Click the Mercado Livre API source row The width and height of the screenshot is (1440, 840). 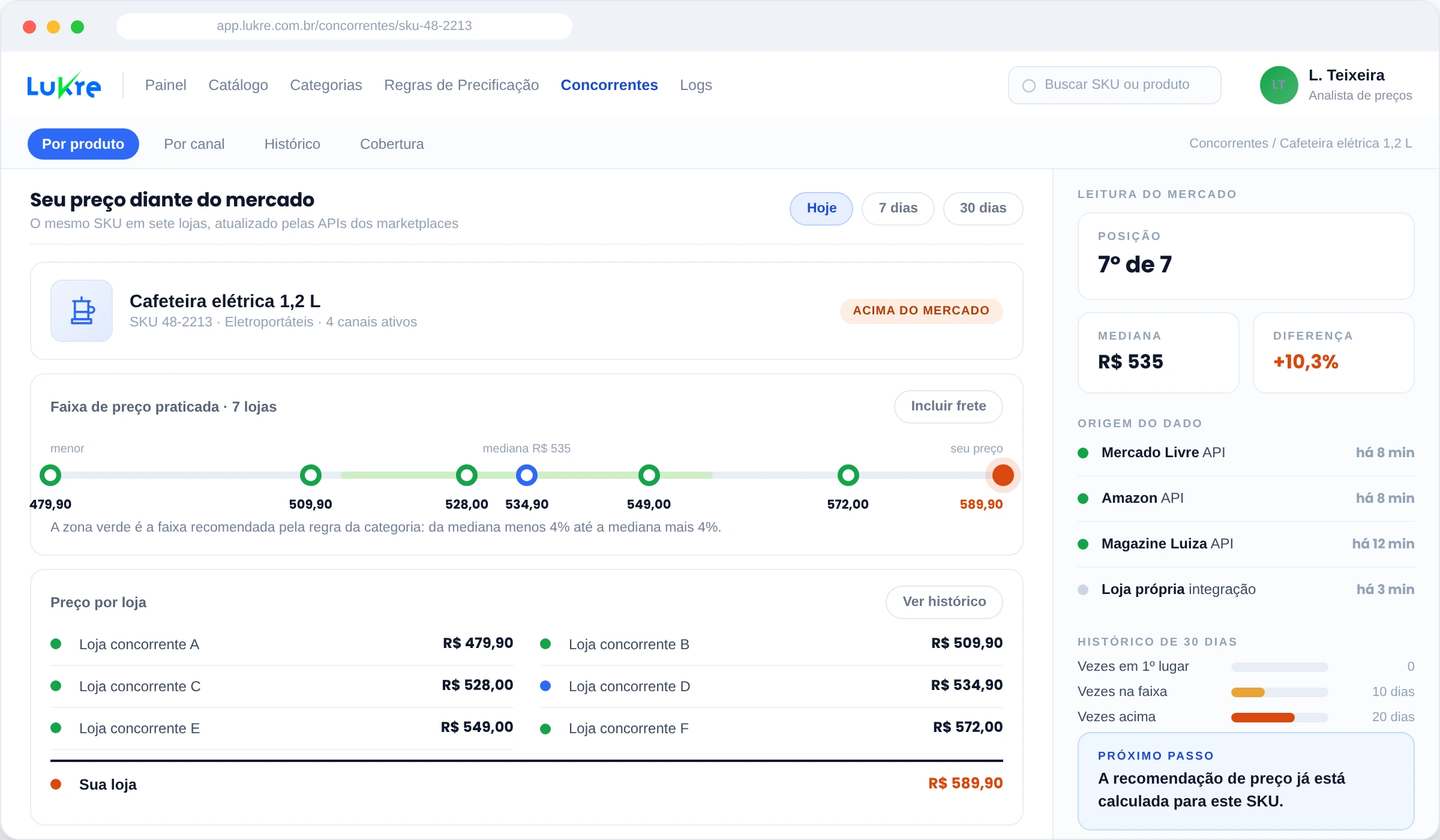coord(1246,453)
